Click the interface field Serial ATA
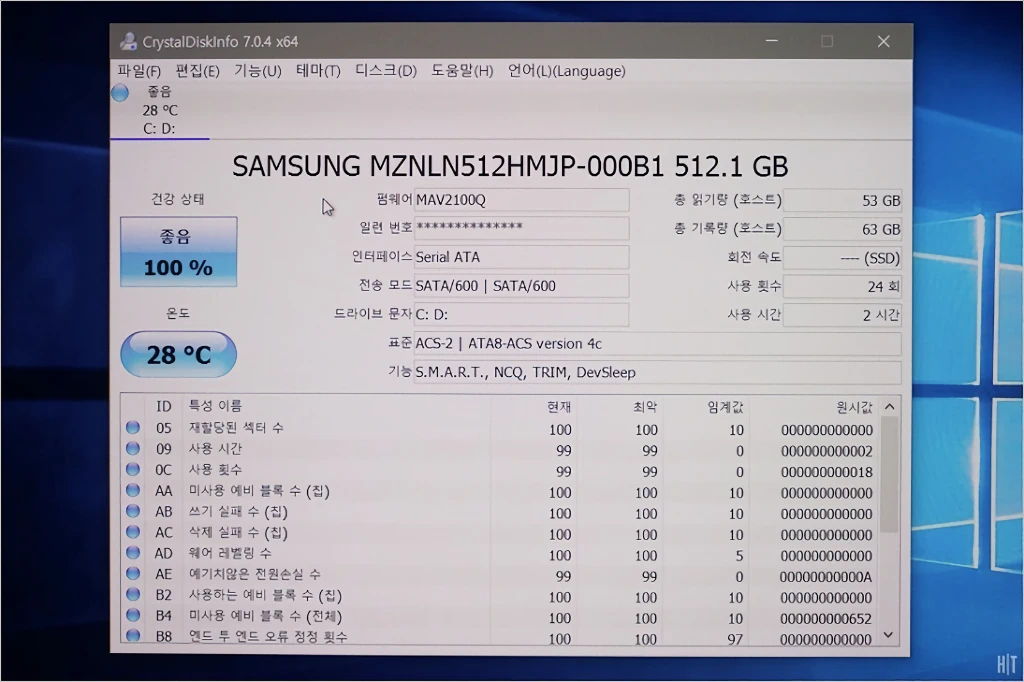 521,257
